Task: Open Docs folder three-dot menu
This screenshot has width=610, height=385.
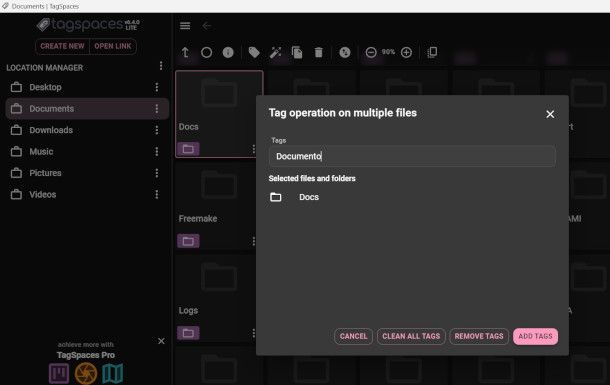Action: coord(254,149)
